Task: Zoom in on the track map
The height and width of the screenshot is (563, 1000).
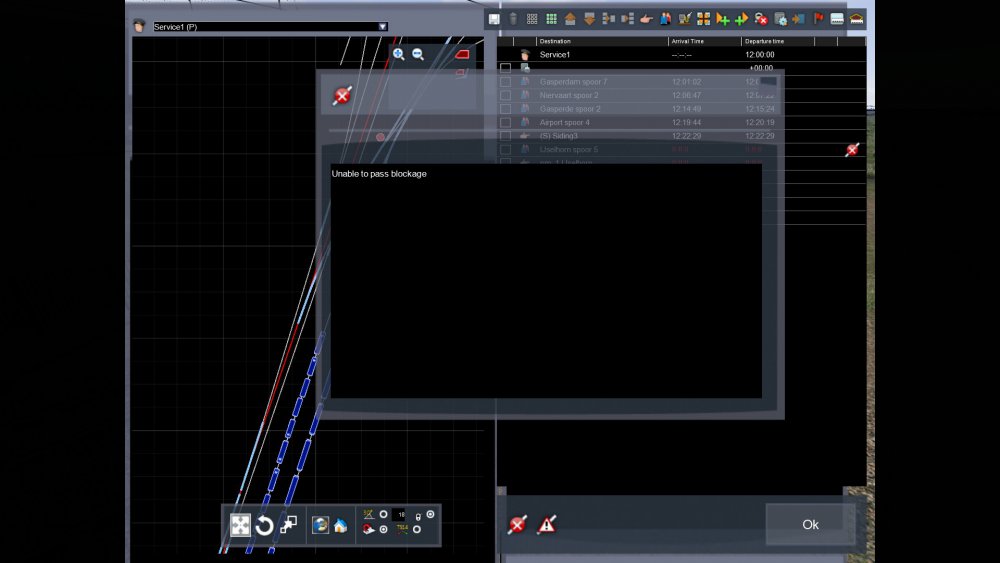Action: pos(398,54)
